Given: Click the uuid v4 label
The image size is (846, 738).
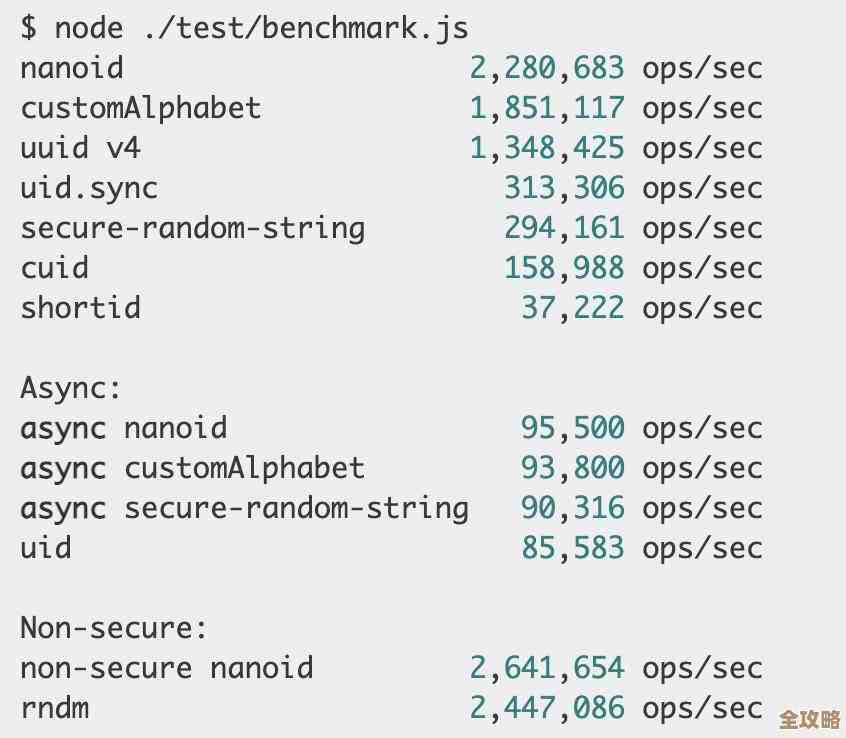Looking at the screenshot, I should tap(81, 148).
